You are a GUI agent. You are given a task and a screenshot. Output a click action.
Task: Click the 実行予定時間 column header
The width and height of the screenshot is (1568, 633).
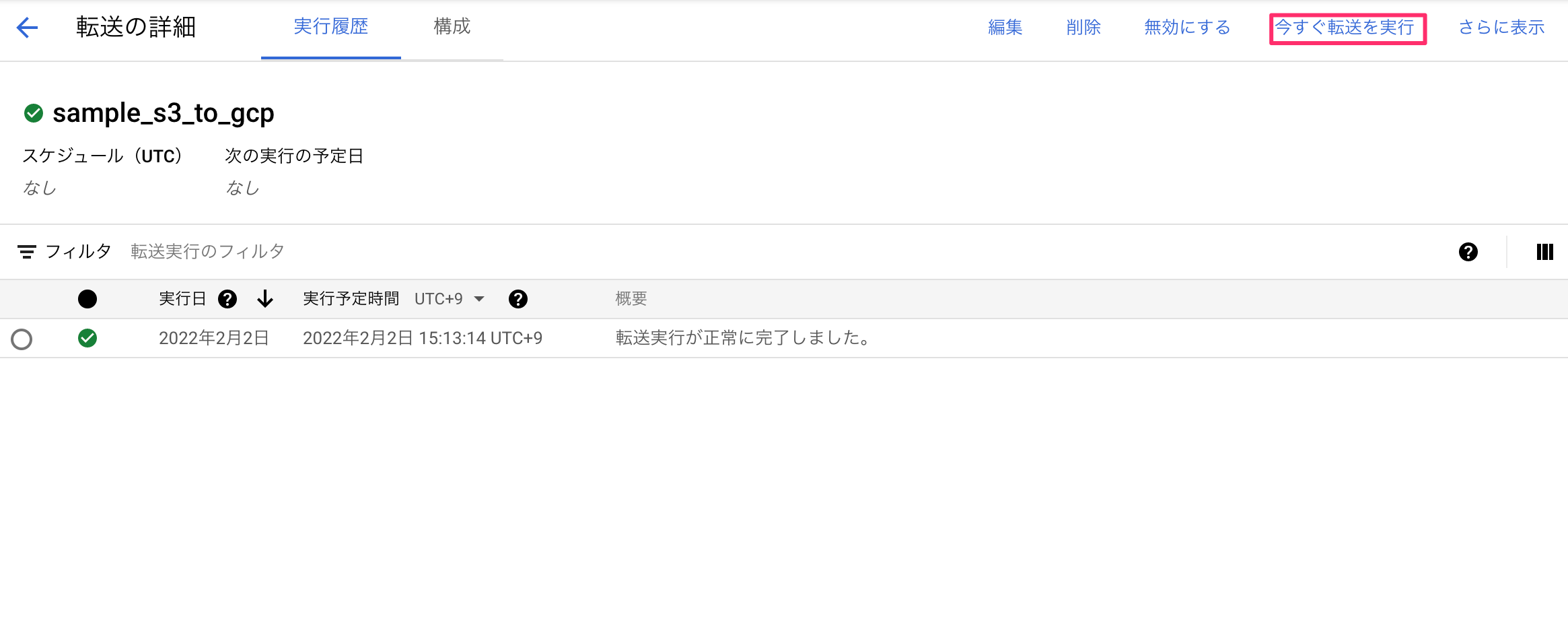(351, 299)
